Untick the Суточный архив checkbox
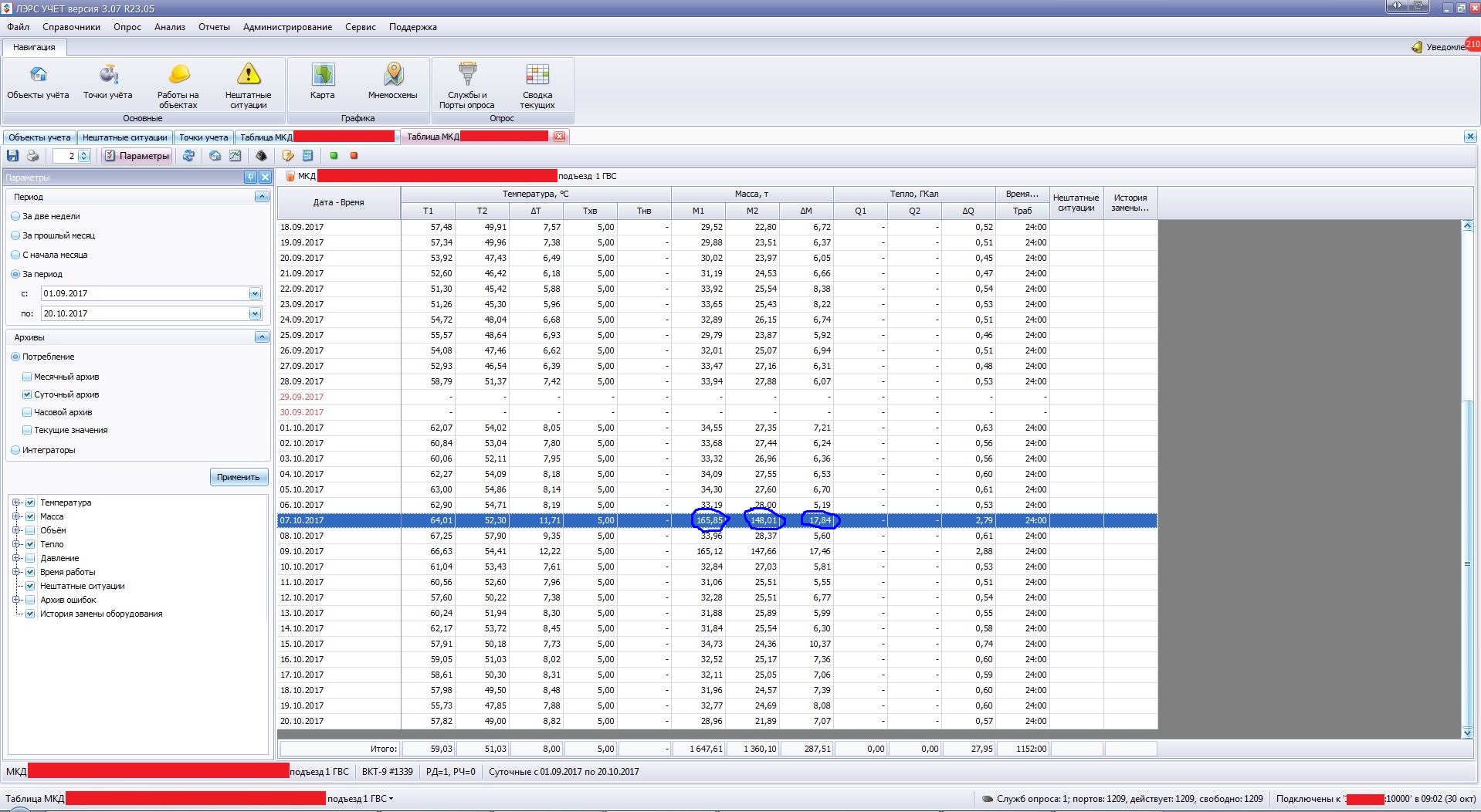Screen dimensions: 1481x812 tap(27, 394)
